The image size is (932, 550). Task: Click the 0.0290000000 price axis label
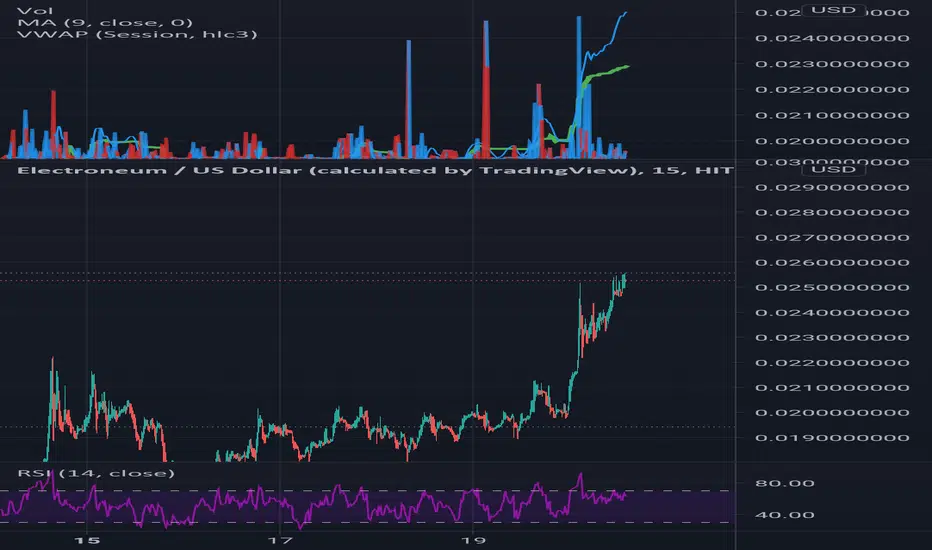[x=832, y=187]
